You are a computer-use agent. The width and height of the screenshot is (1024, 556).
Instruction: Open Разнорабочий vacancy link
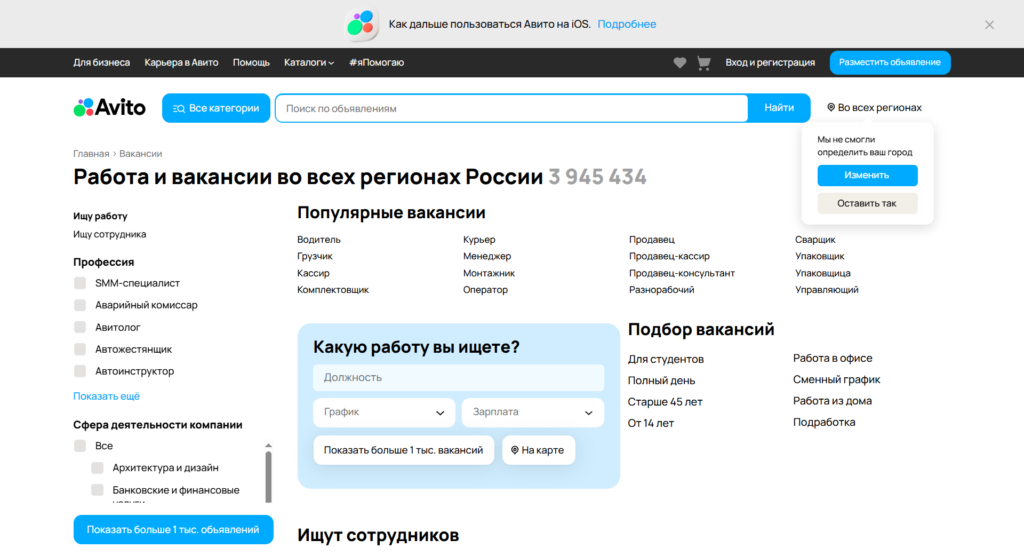(662, 289)
